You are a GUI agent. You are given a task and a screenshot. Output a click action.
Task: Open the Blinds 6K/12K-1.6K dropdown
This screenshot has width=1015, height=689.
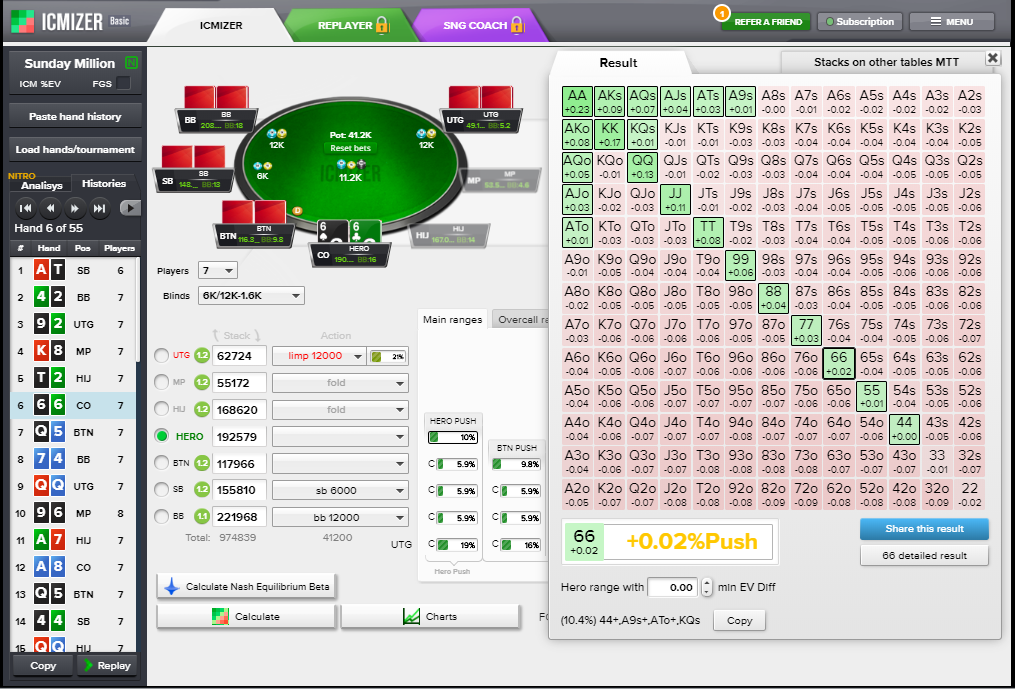(x=251, y=296)
